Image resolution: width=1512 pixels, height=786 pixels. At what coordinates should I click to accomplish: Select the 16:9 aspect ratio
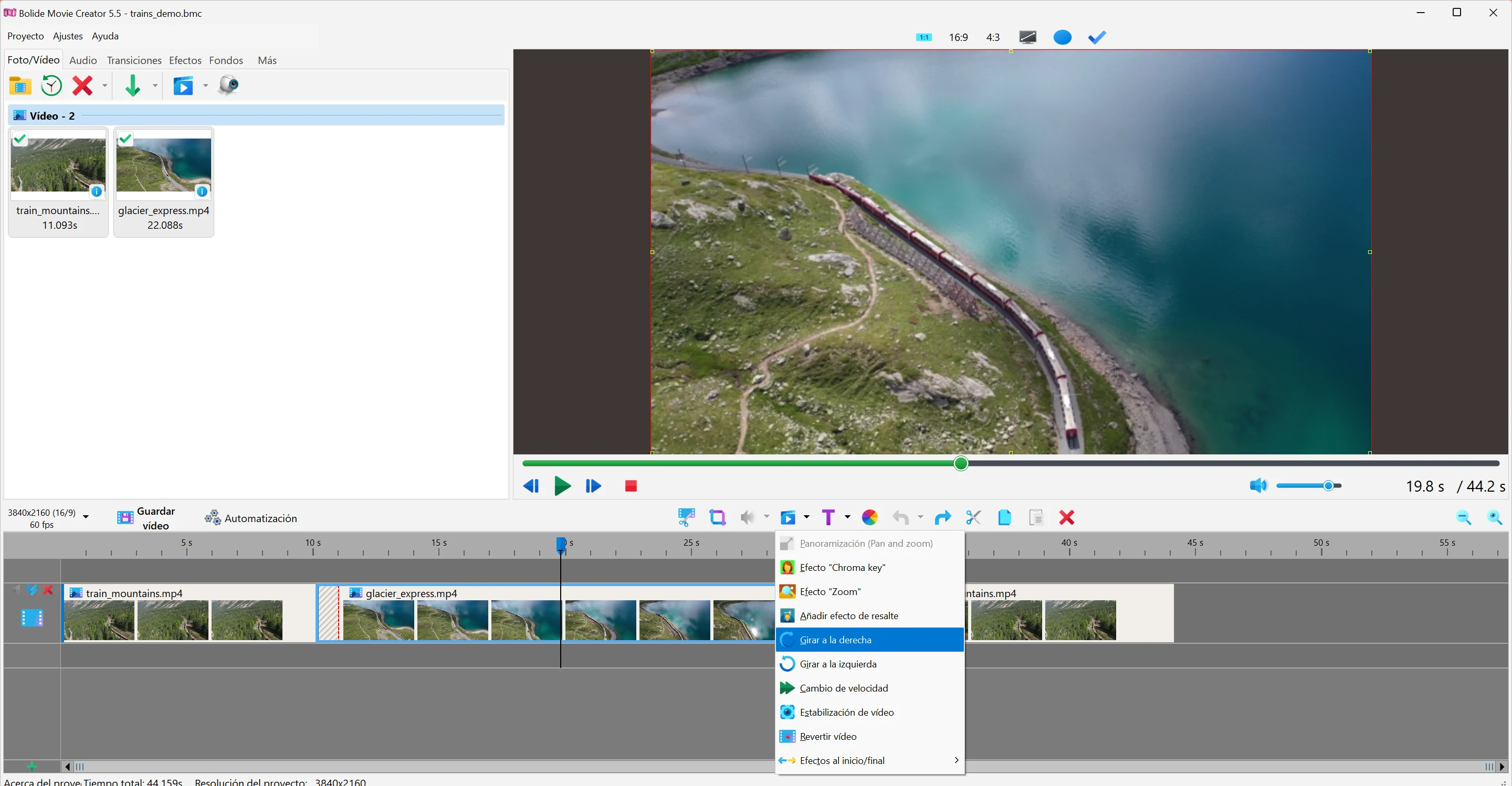coord(959,38)
